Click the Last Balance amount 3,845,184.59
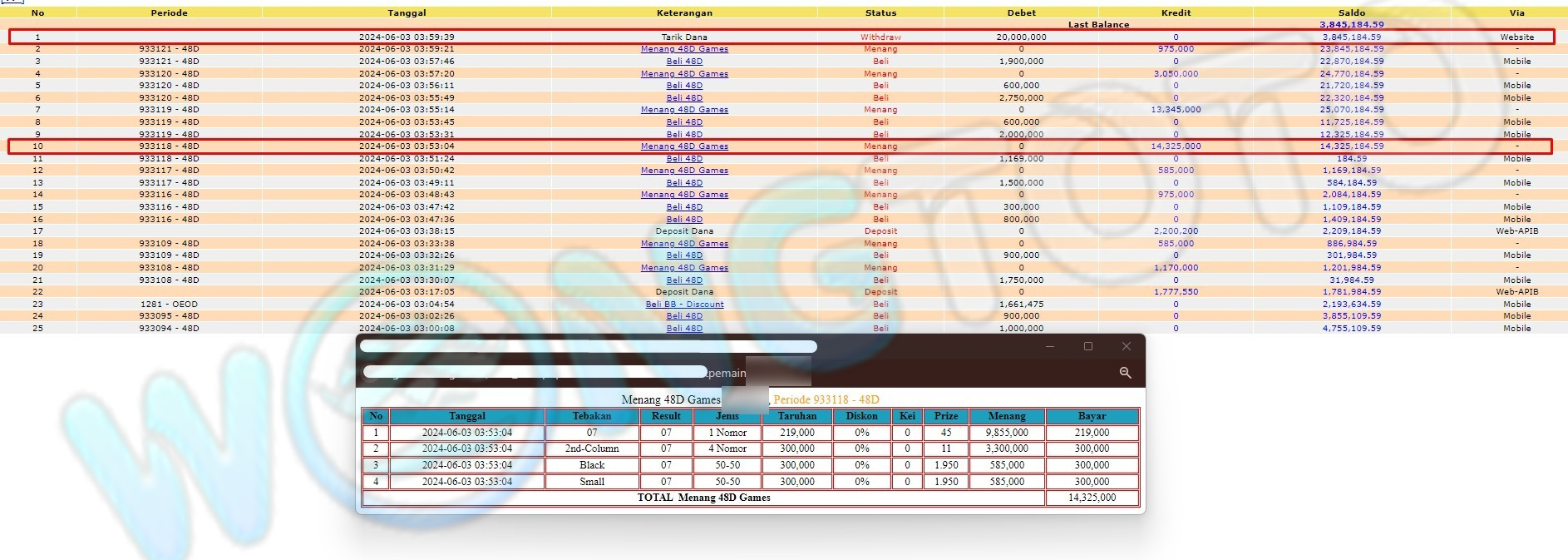Viewport: 1568px width, 560px height. point(1351,25)
